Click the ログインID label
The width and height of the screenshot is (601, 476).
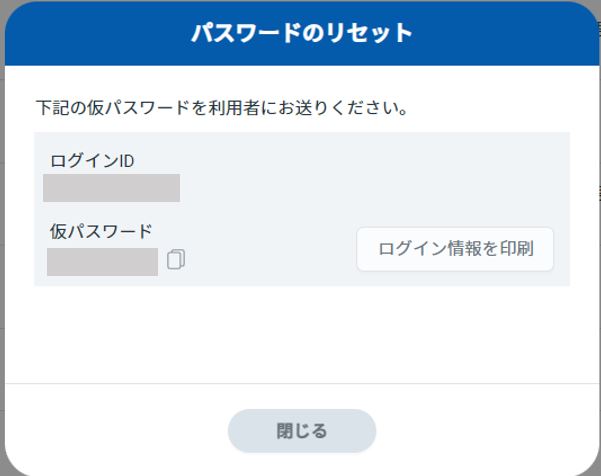(x=92, y=161)
